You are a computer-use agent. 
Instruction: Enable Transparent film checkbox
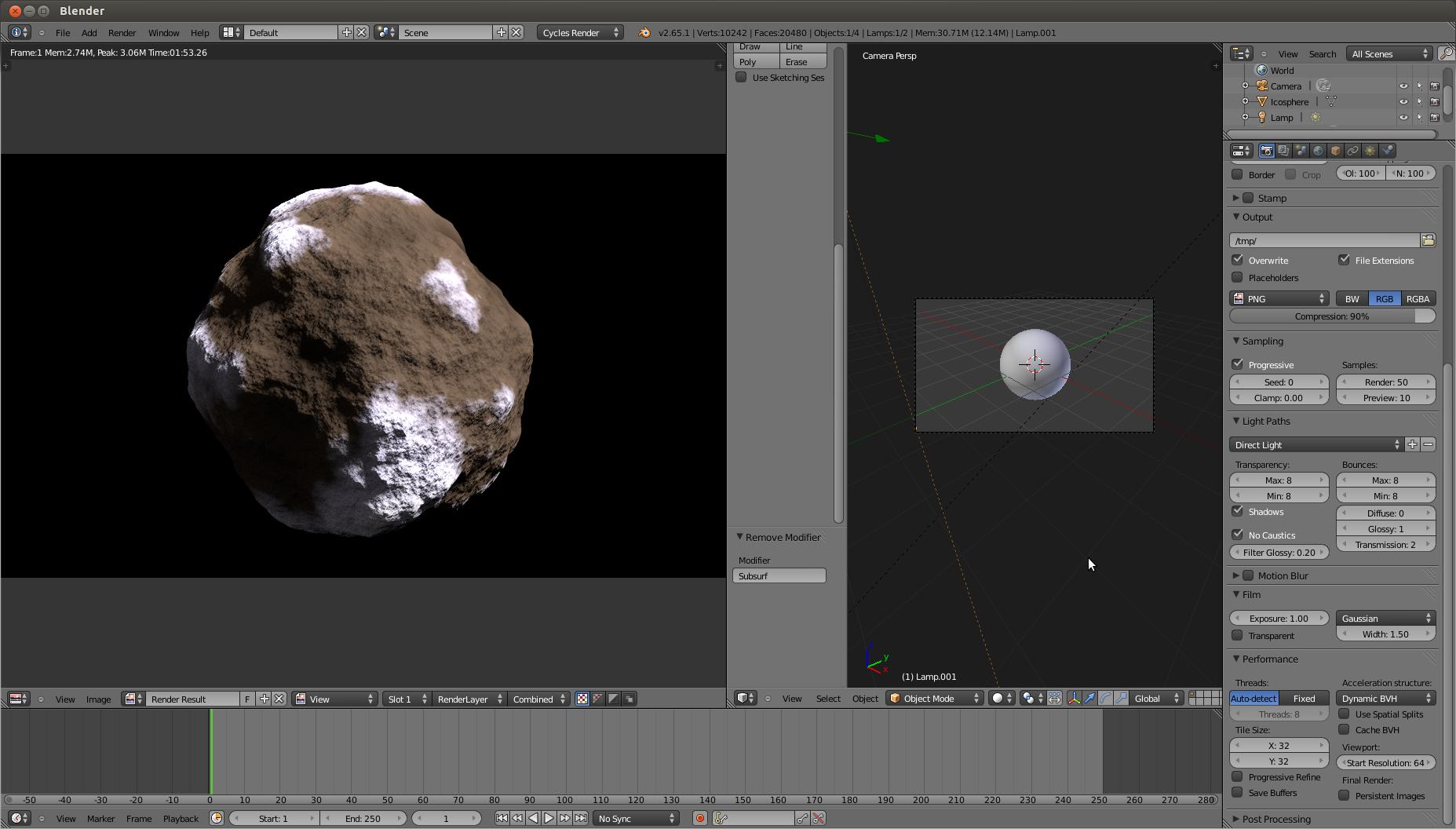coord(1238,635)
